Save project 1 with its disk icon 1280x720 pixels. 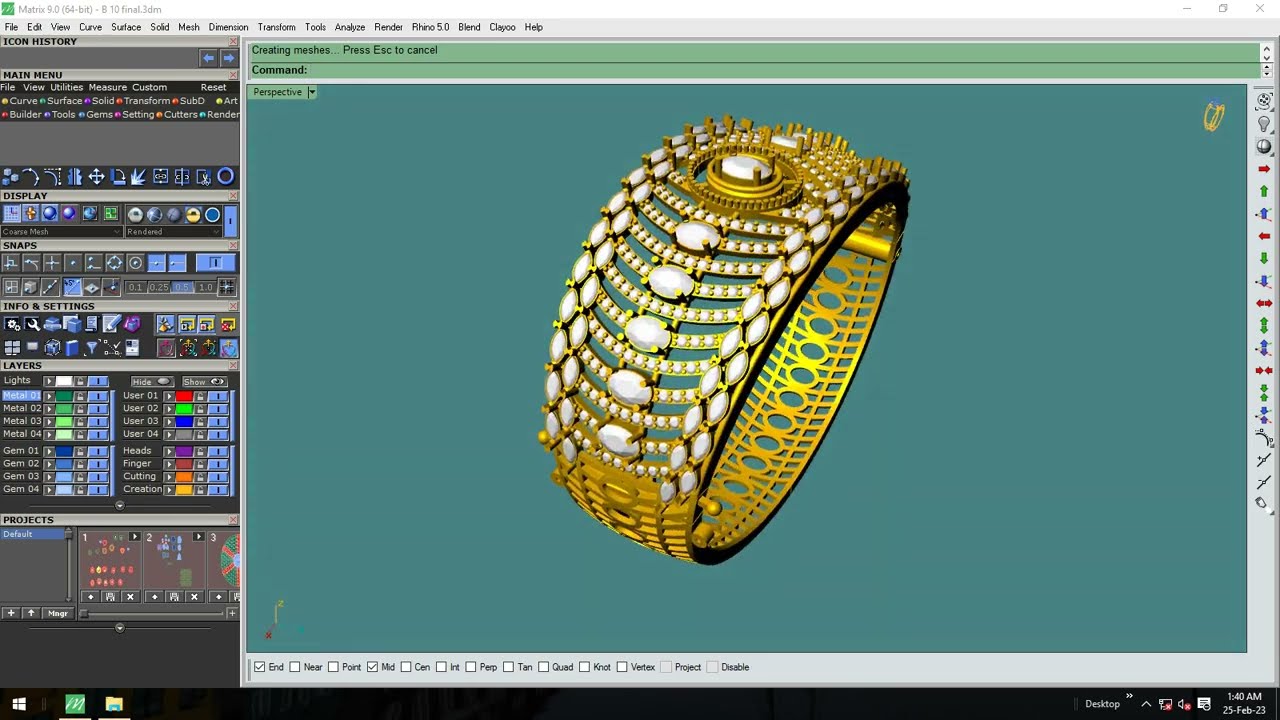point(110,597)
